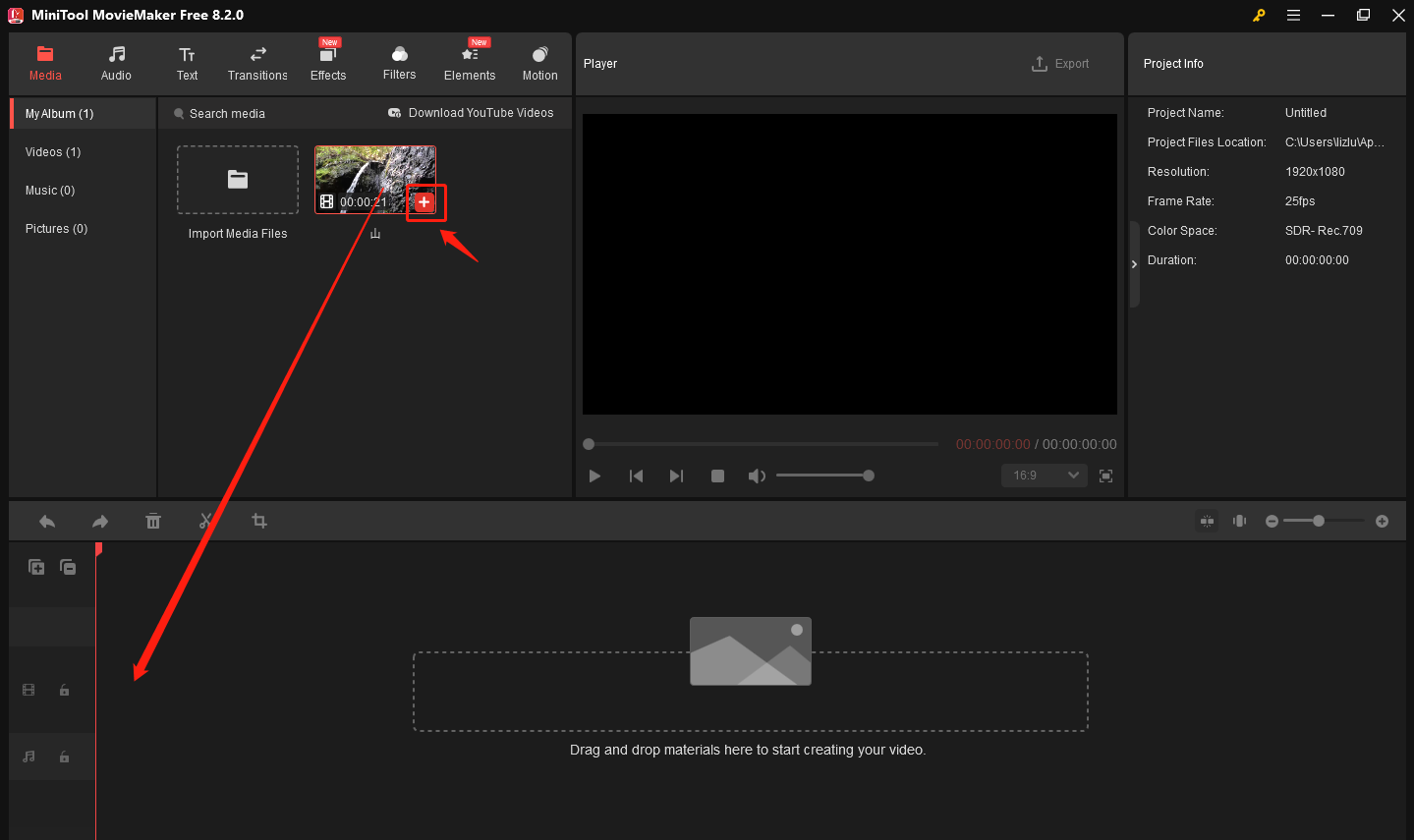
Task: Click the video track film icon
Action: [28, 691]
